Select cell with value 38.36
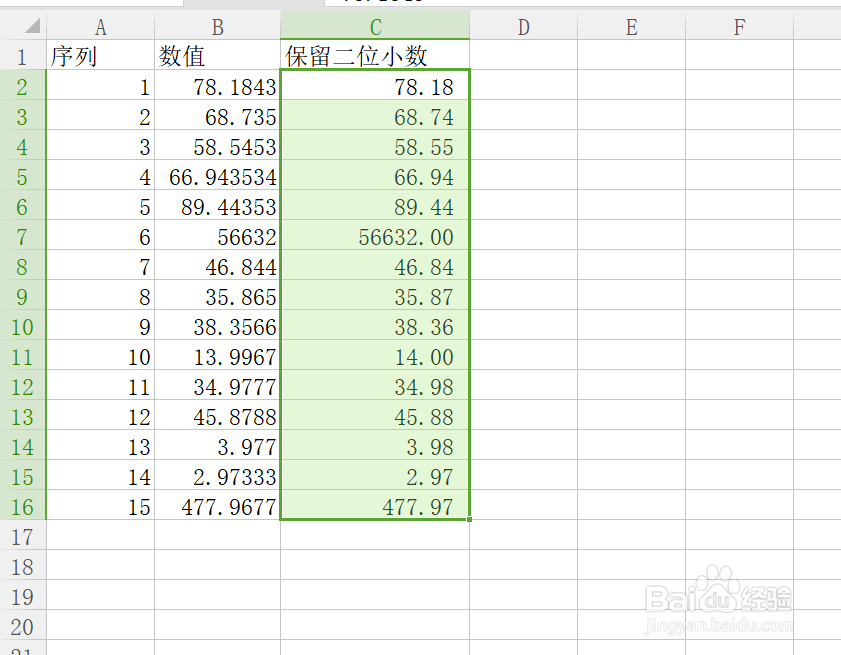The height and width of the screenshot is (655, 841). point(375,325)
